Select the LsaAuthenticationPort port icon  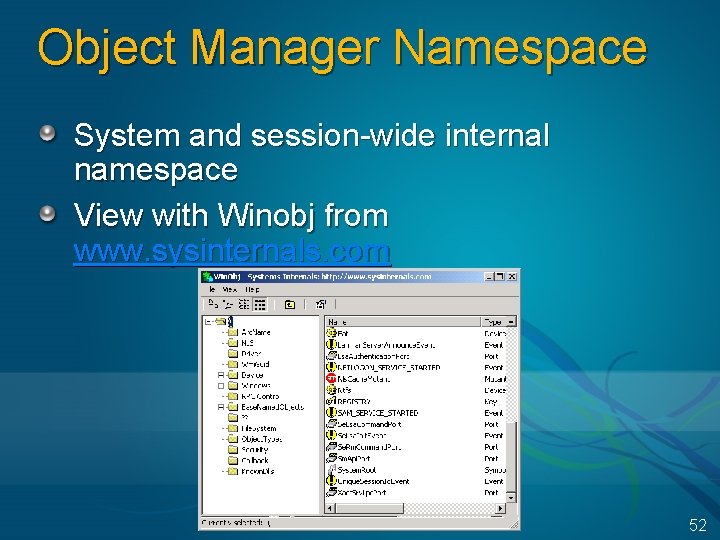(x=331, y=356)
